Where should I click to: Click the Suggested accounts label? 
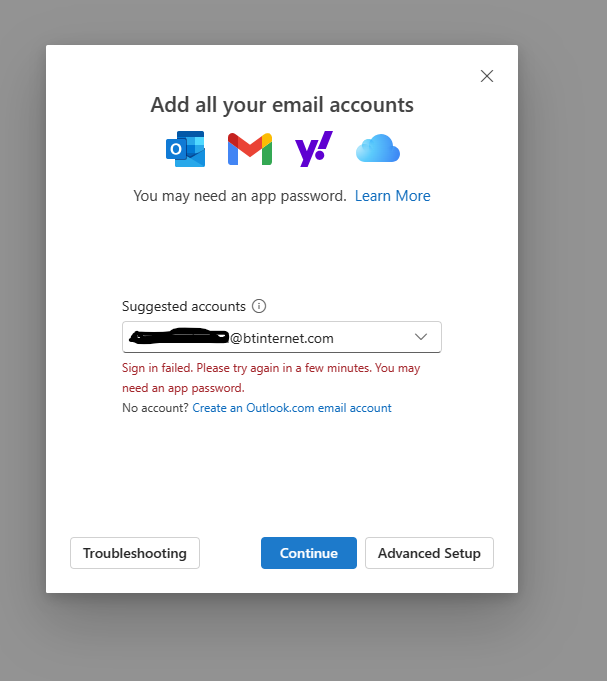coord(184,306)
